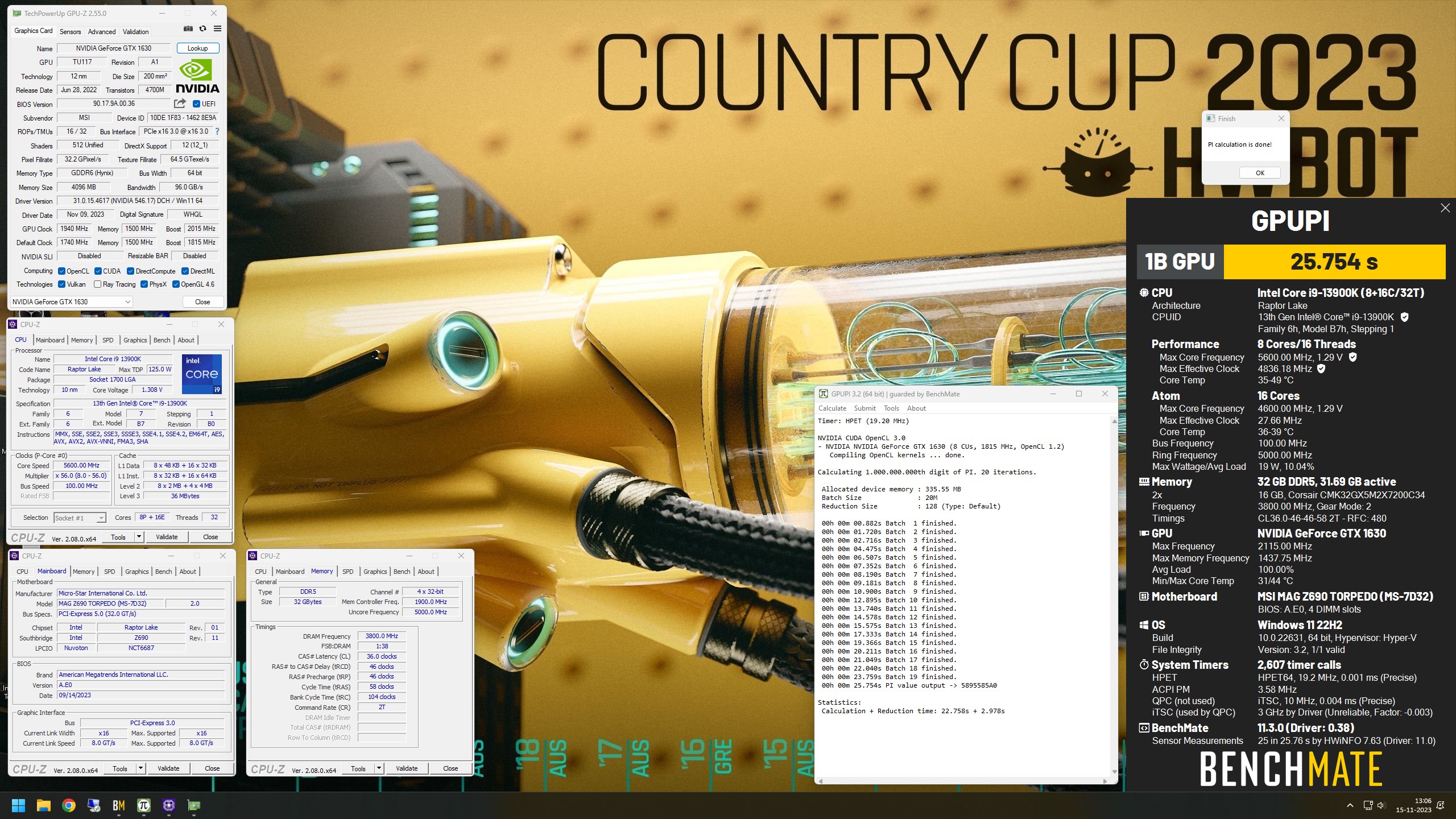Open File Explorer from the taskbar
1456x819 pixels.
point(43,805)
